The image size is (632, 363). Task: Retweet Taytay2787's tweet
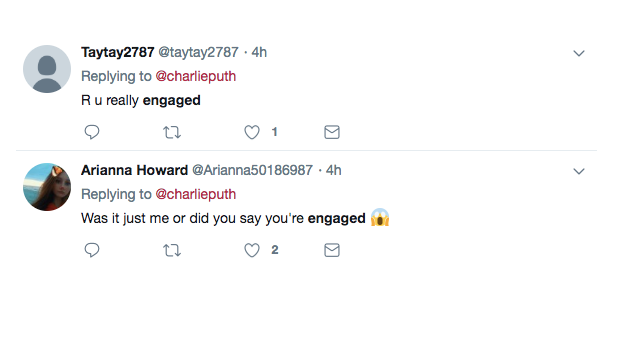[x=172, y=132]
